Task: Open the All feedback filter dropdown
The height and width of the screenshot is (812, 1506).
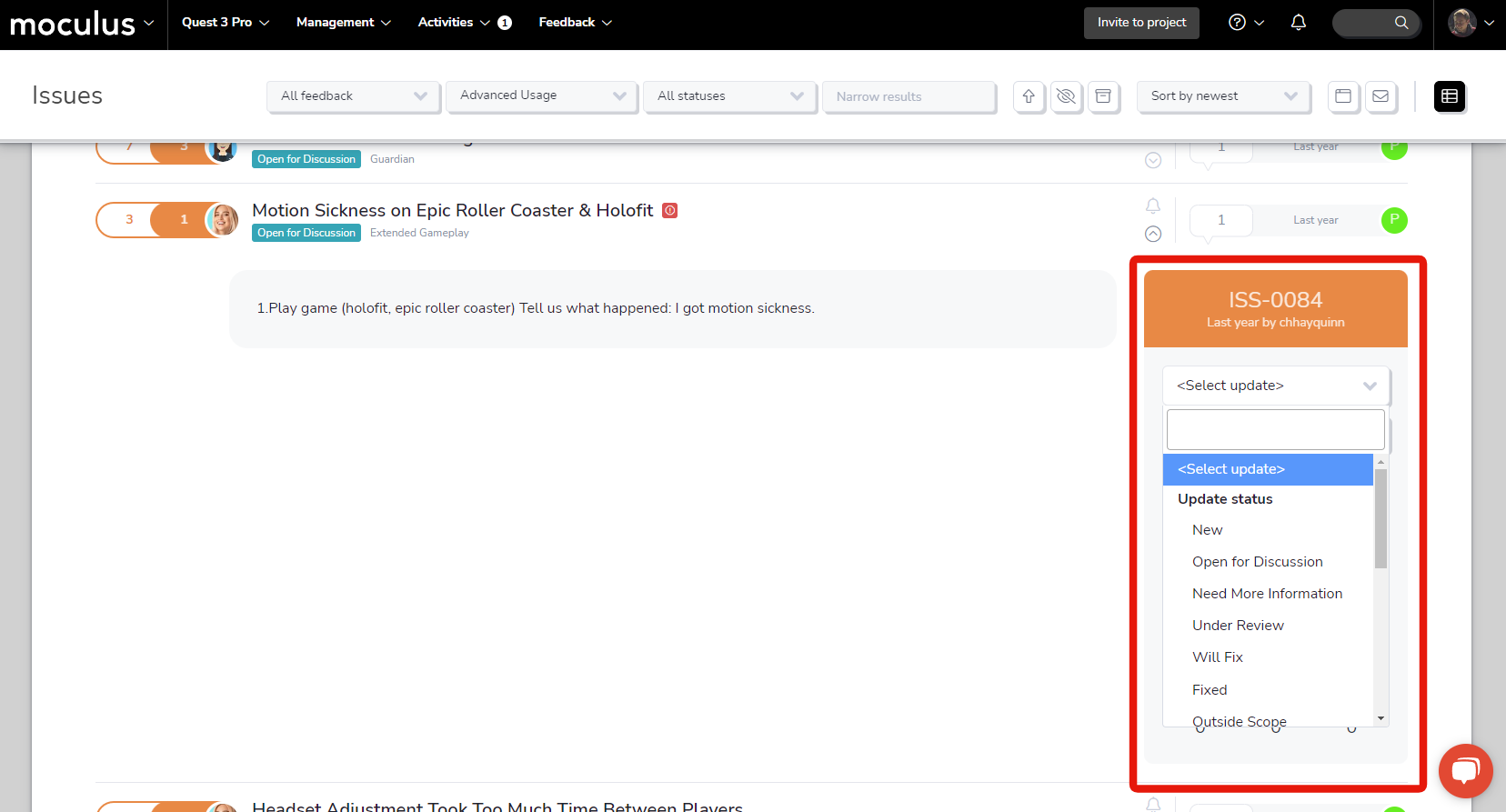Action: coord(353,96)
